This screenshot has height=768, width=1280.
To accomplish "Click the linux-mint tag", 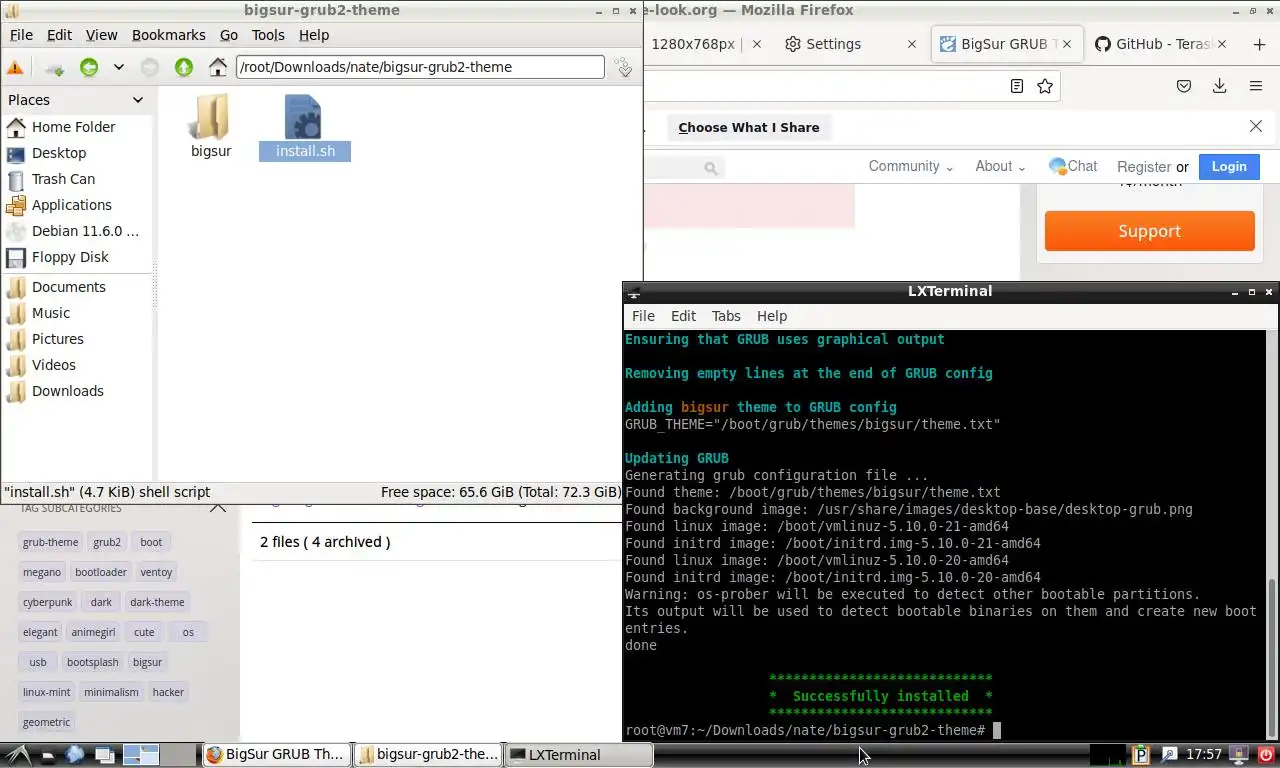I will (46, 692).
